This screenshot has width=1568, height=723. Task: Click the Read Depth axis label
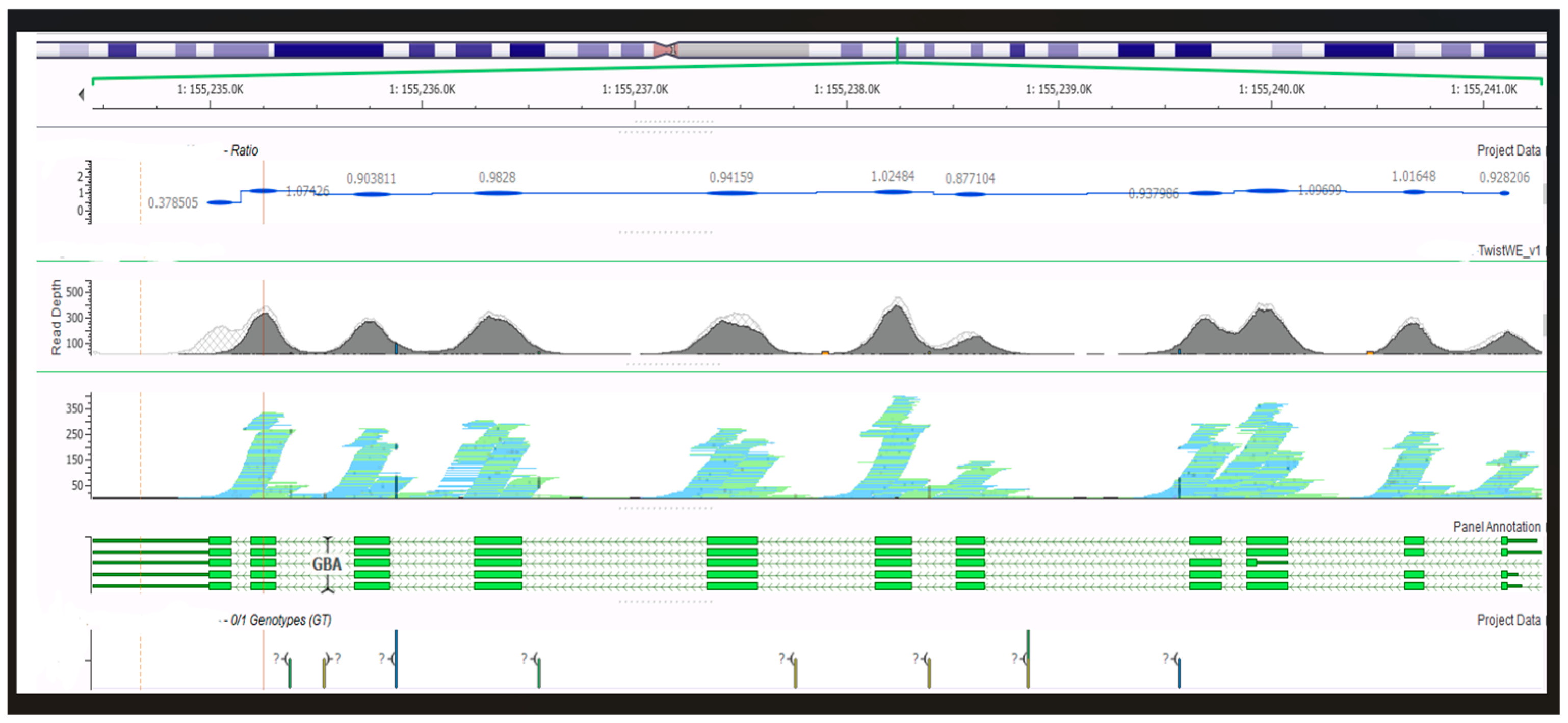click(x=56, y=317)
